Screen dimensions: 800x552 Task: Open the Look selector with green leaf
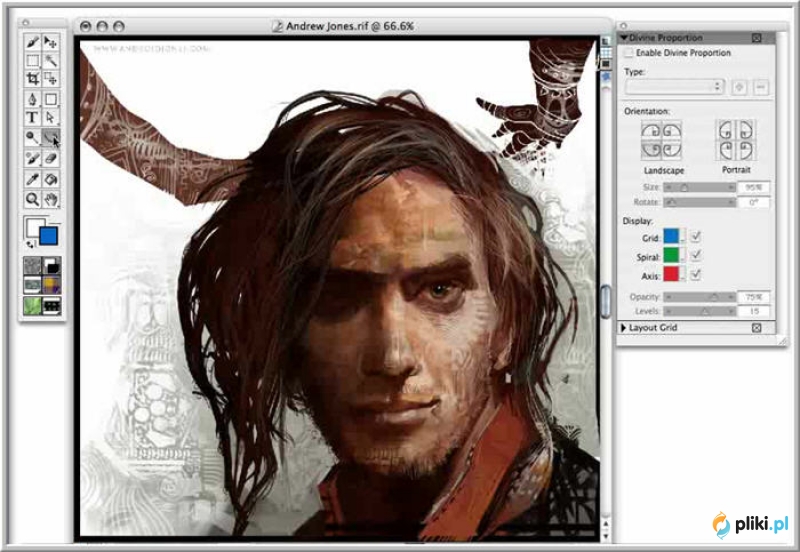click(x=33, y=305)
